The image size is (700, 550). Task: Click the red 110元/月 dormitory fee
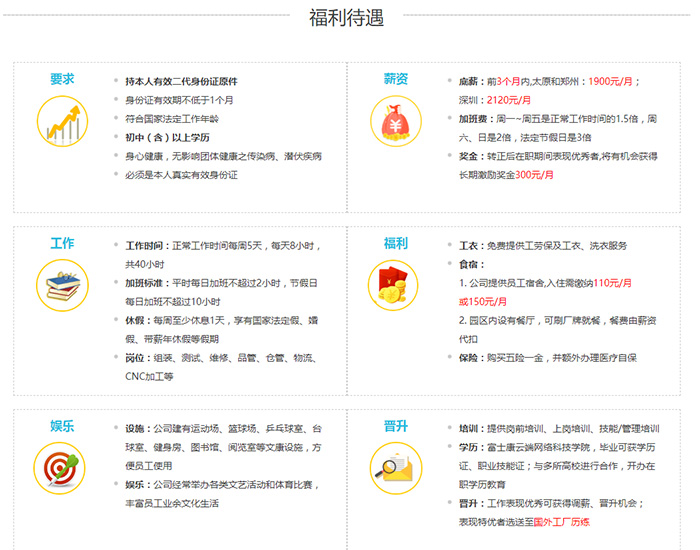612,283
